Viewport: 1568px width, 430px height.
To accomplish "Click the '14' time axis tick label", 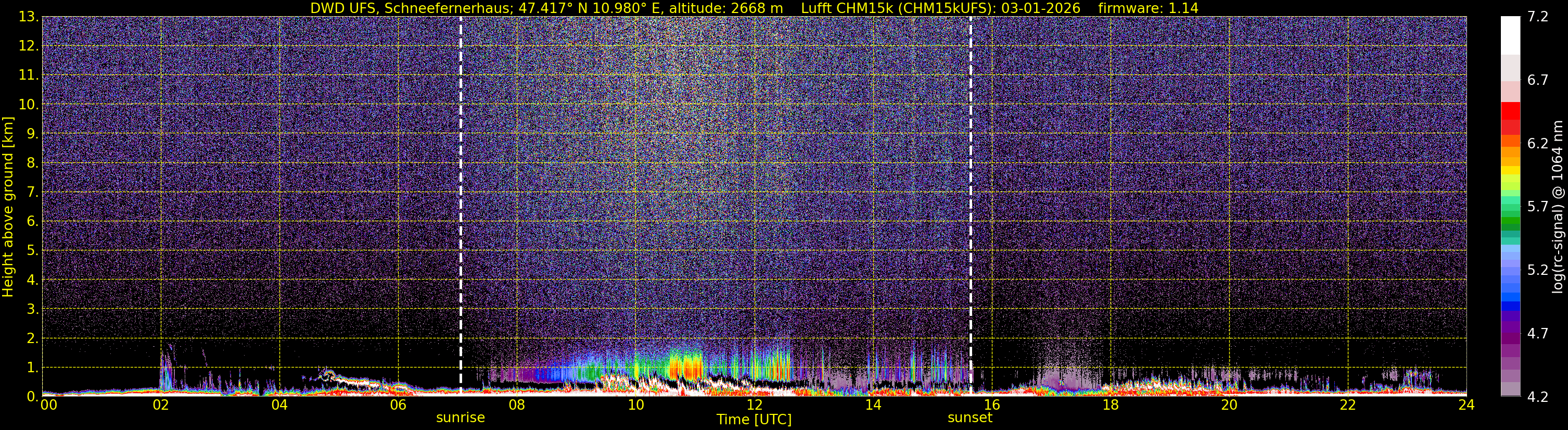I will point(873,404).
